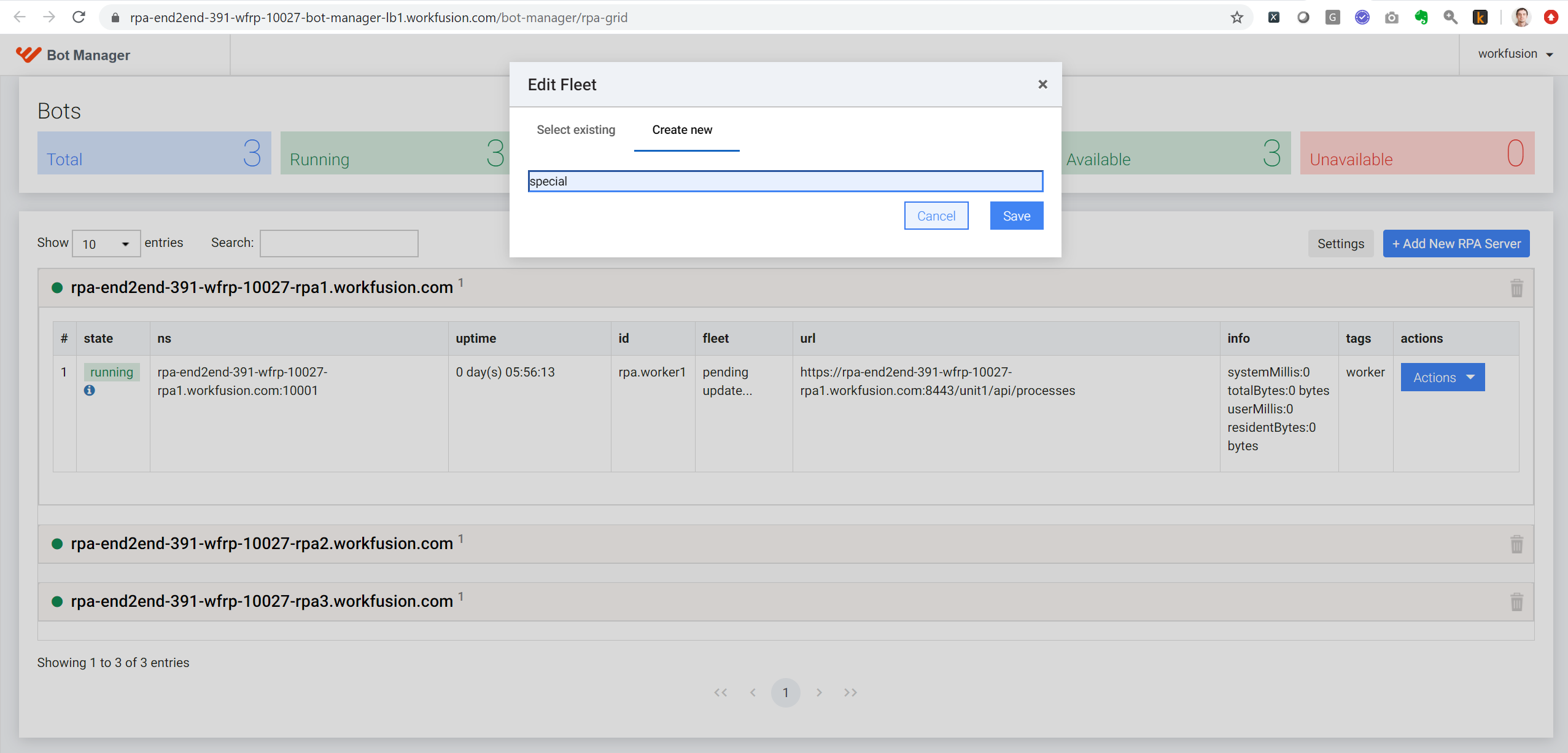Image resolution: width=1568 pixels, height=753 pixels.
Task: Go to the next page of results
Action: (819, 693)
